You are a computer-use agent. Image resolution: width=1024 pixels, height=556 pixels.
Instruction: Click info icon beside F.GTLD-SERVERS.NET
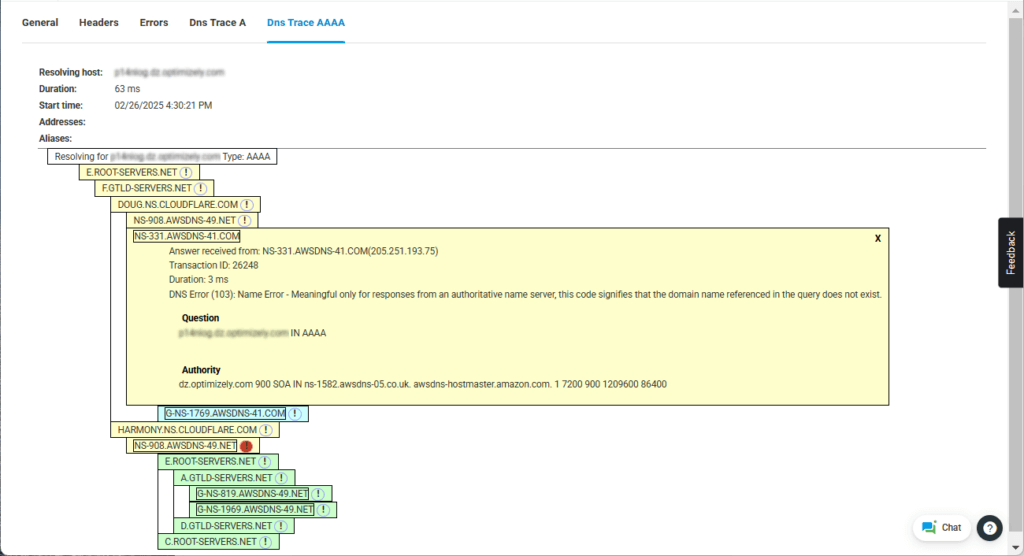pyautogui.click(x=200, y=188)
